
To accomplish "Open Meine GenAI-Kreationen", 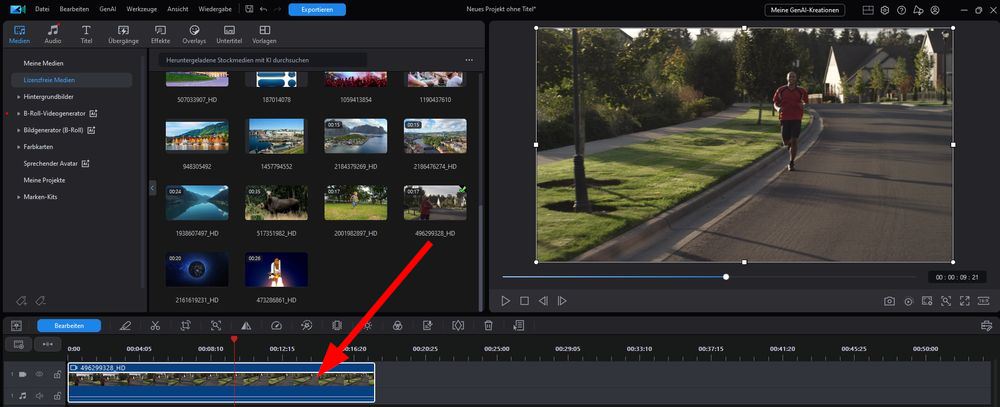I will tap(804, 10).
